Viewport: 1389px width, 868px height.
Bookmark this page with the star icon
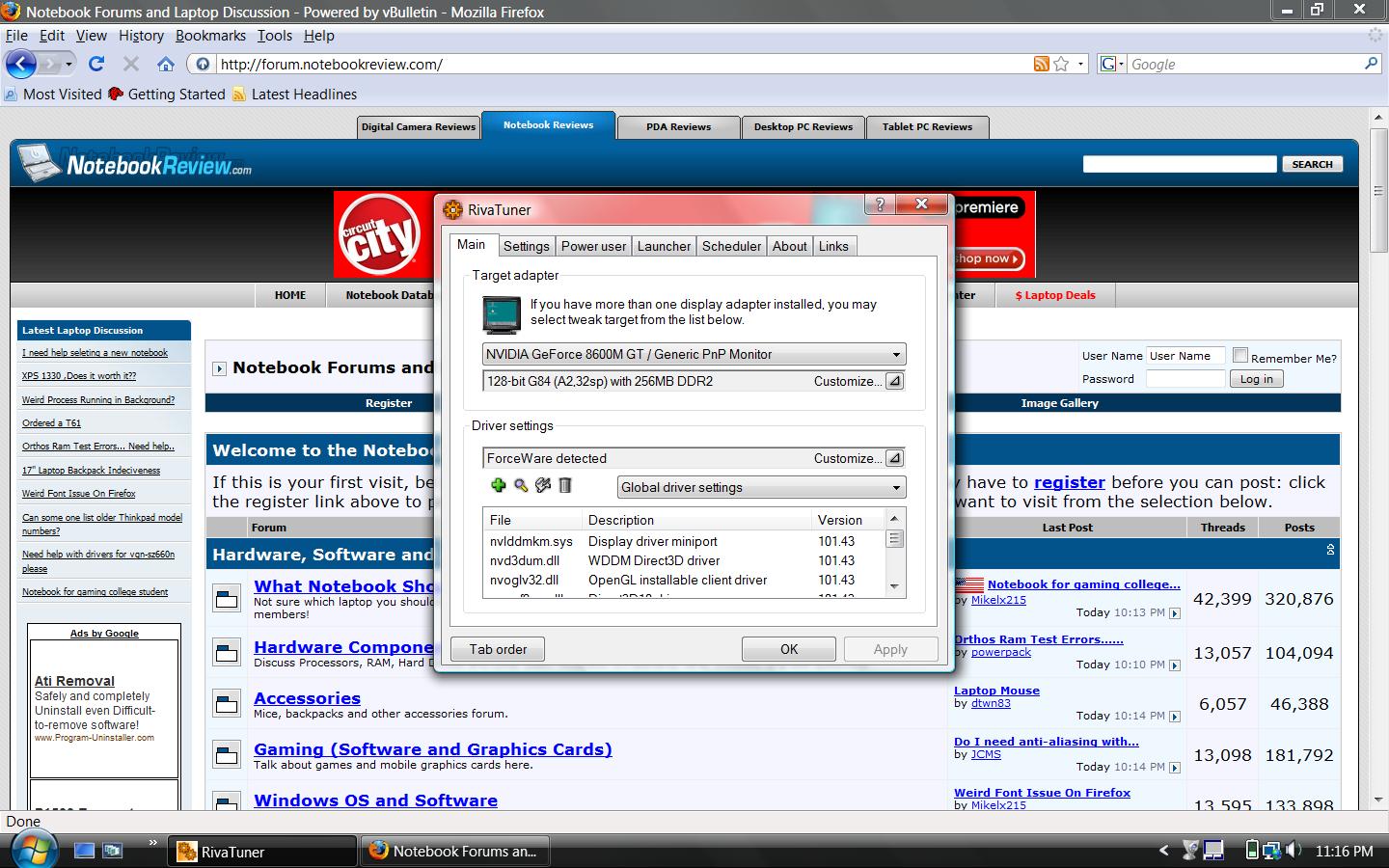[x=1061, y=64]
